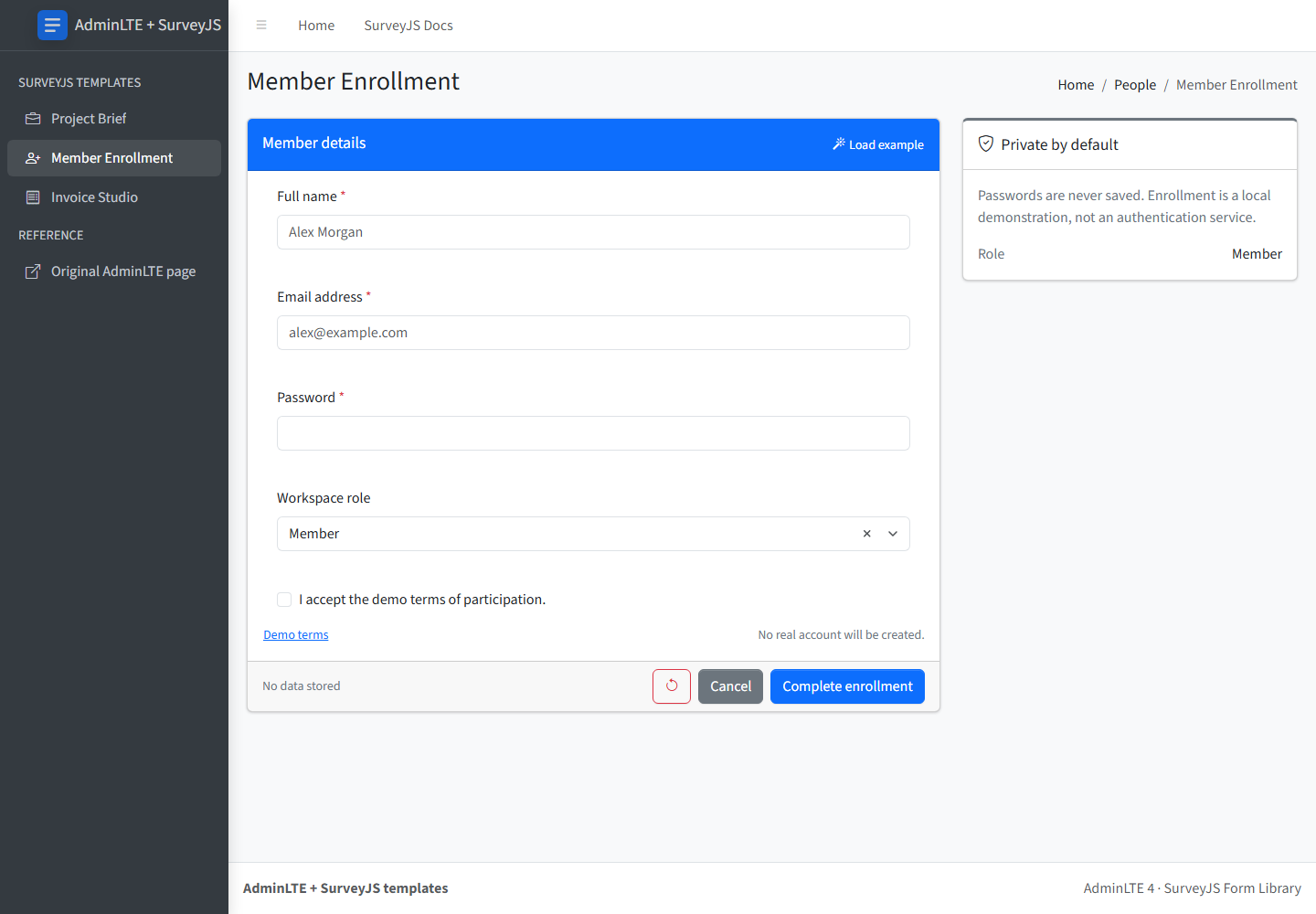Click the Load example text label
Image resolution: width=1316 pixels, height=914 pixels.
[x=886, y=144]
